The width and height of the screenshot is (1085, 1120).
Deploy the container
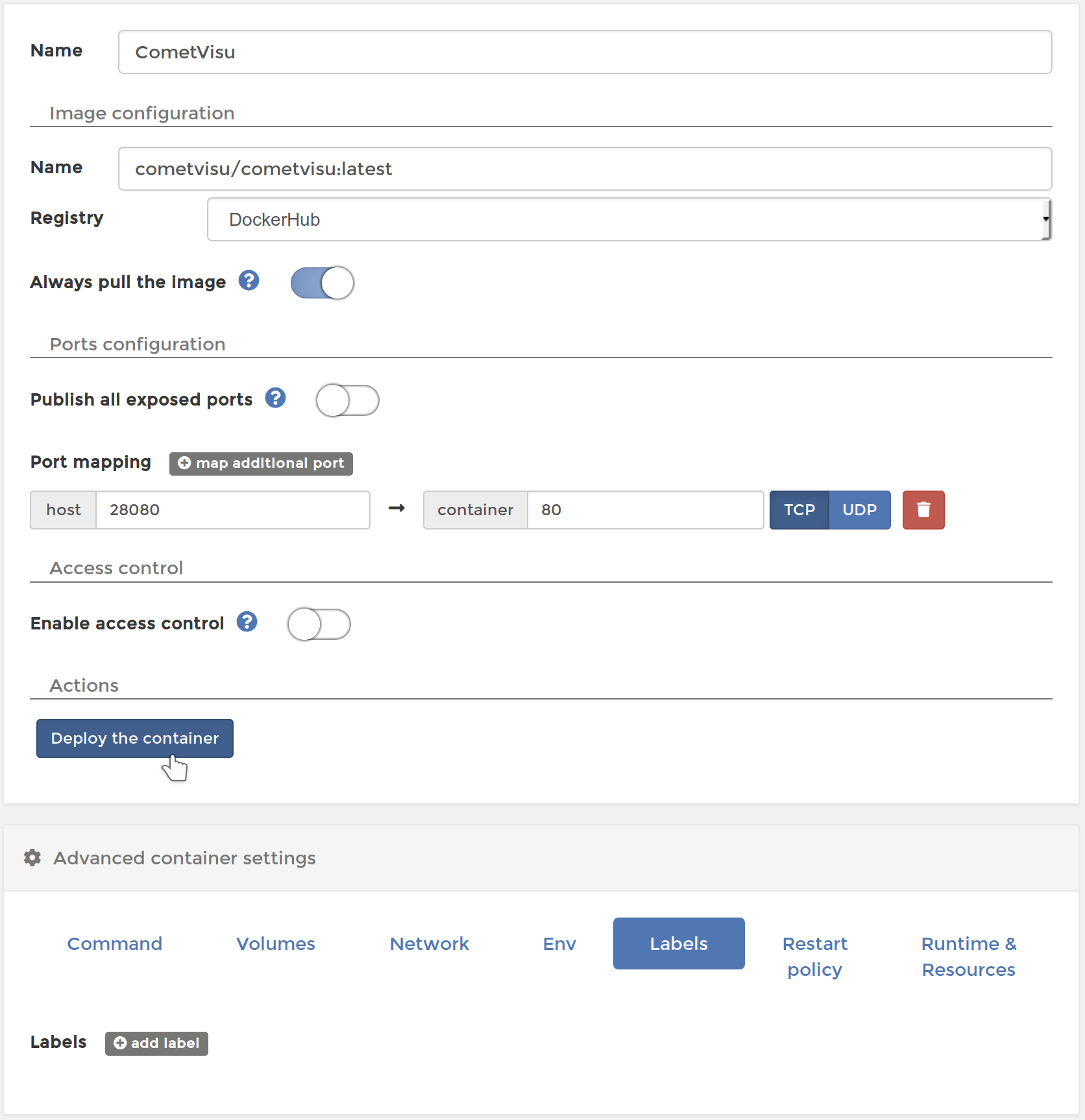point(135,738)
